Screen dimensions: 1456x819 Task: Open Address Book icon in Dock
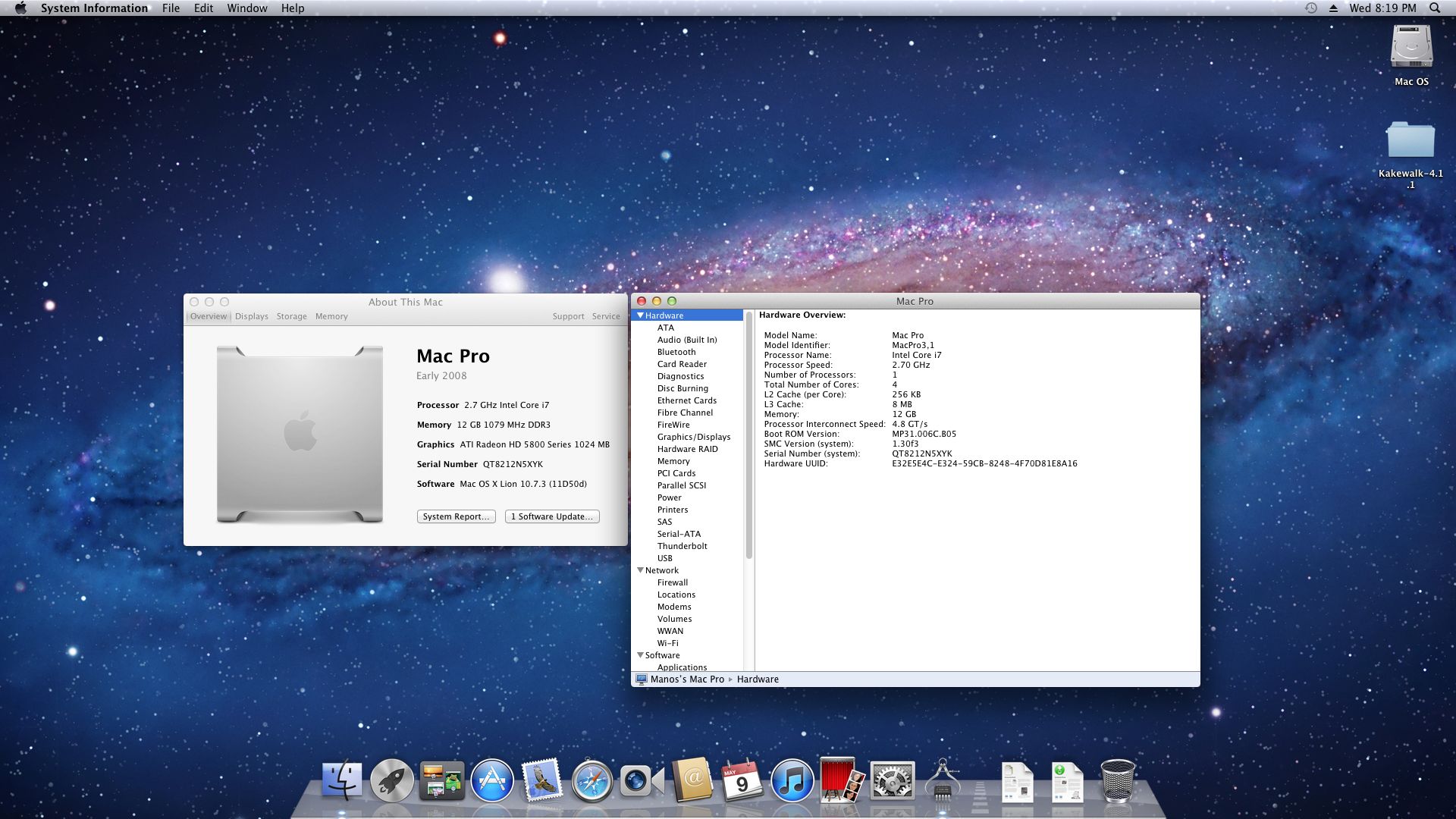[x=692, y=780]
